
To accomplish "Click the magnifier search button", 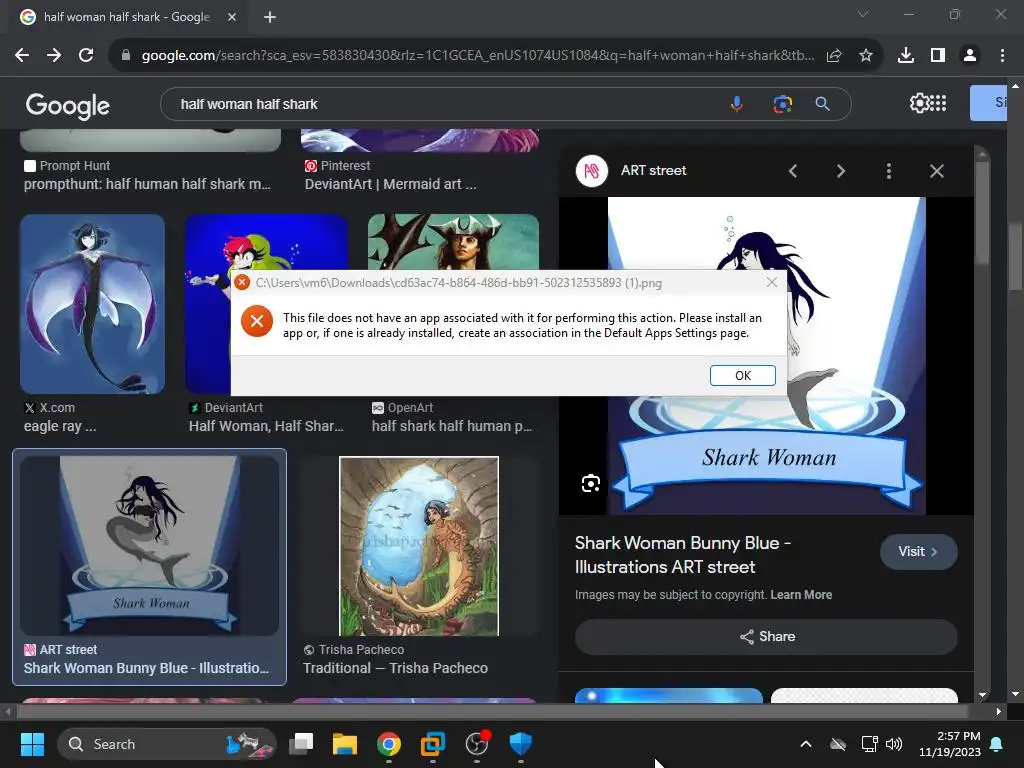I will click(x=822, y=104).
